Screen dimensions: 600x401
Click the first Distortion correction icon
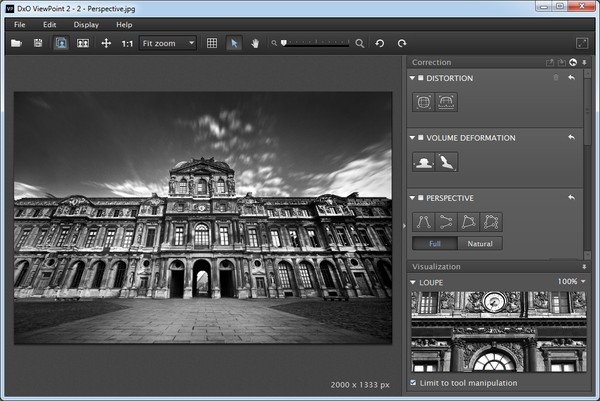[x=423, y=101]
